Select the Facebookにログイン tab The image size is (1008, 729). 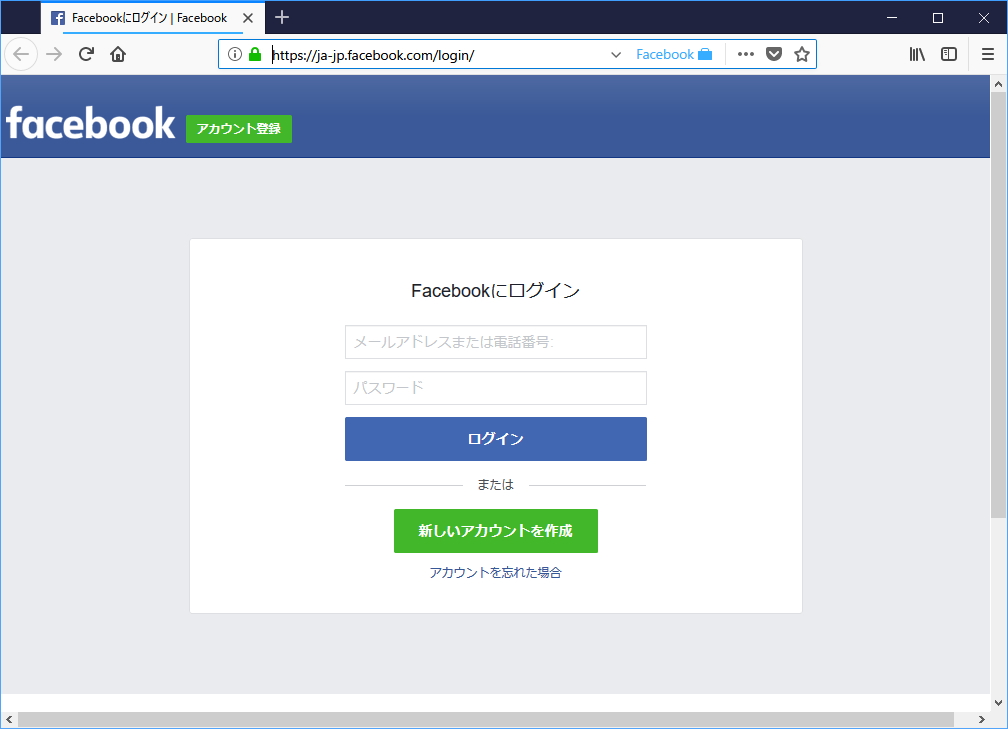click(x=140, y=17)
